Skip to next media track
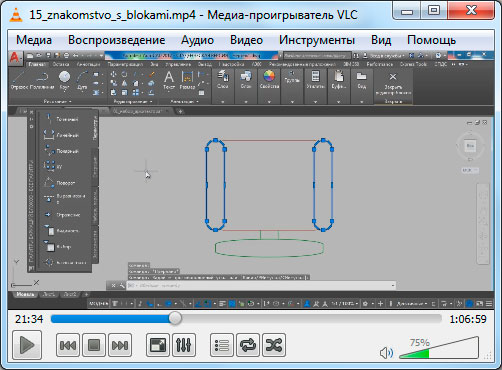This screenshot has height=370, width=502. [x=120, y=345]
